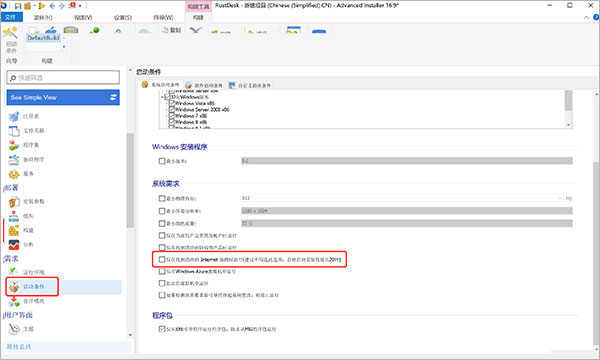Tick the Windows Azure virtual machine checkbox
Image resolution: width=600 pixels, height=360 pixels.
[x=162, y=271]
